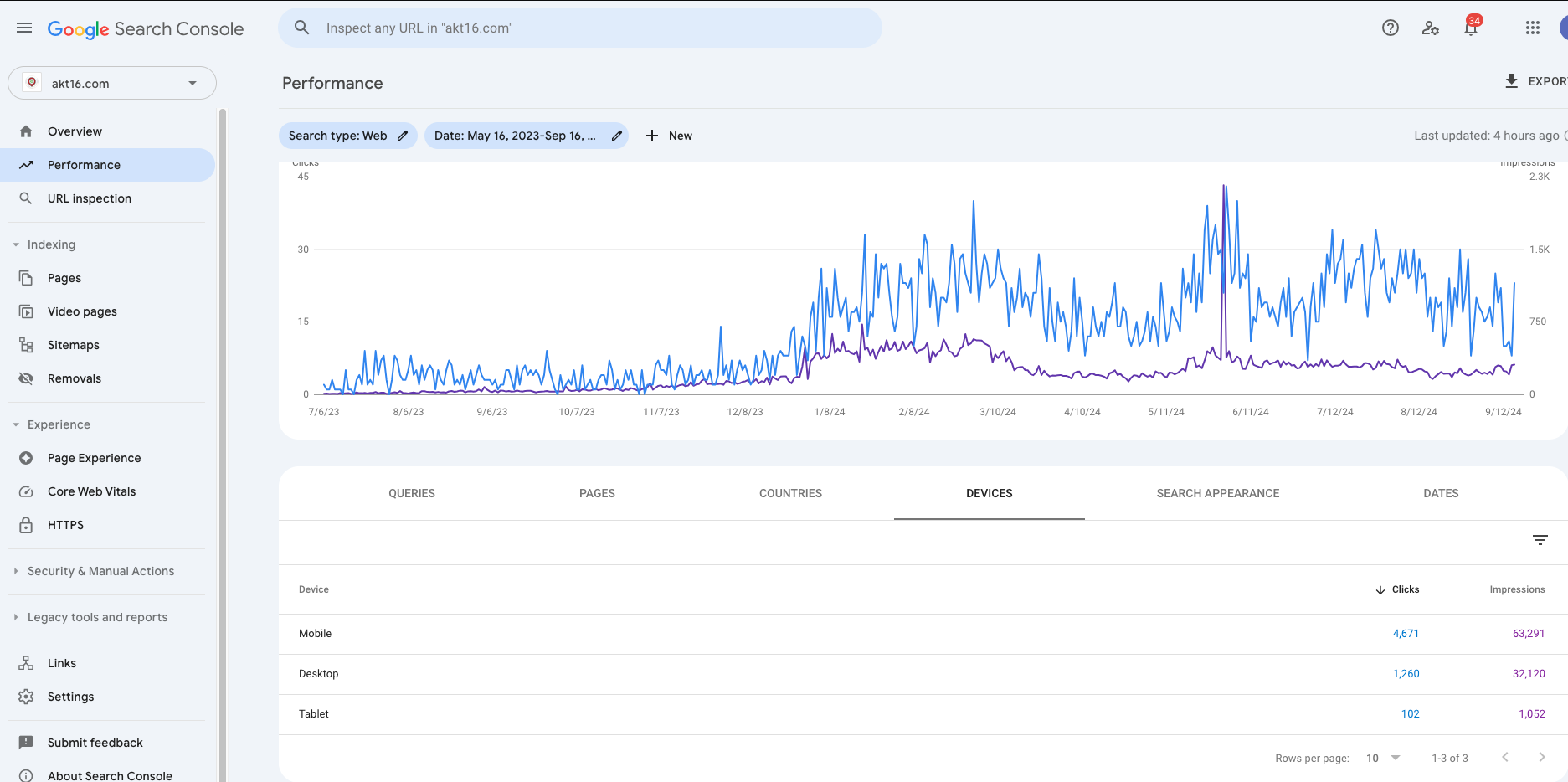Viewport: 1568px width, 782px height.
Task: Click the Links network icon
Action: (26, 663)
